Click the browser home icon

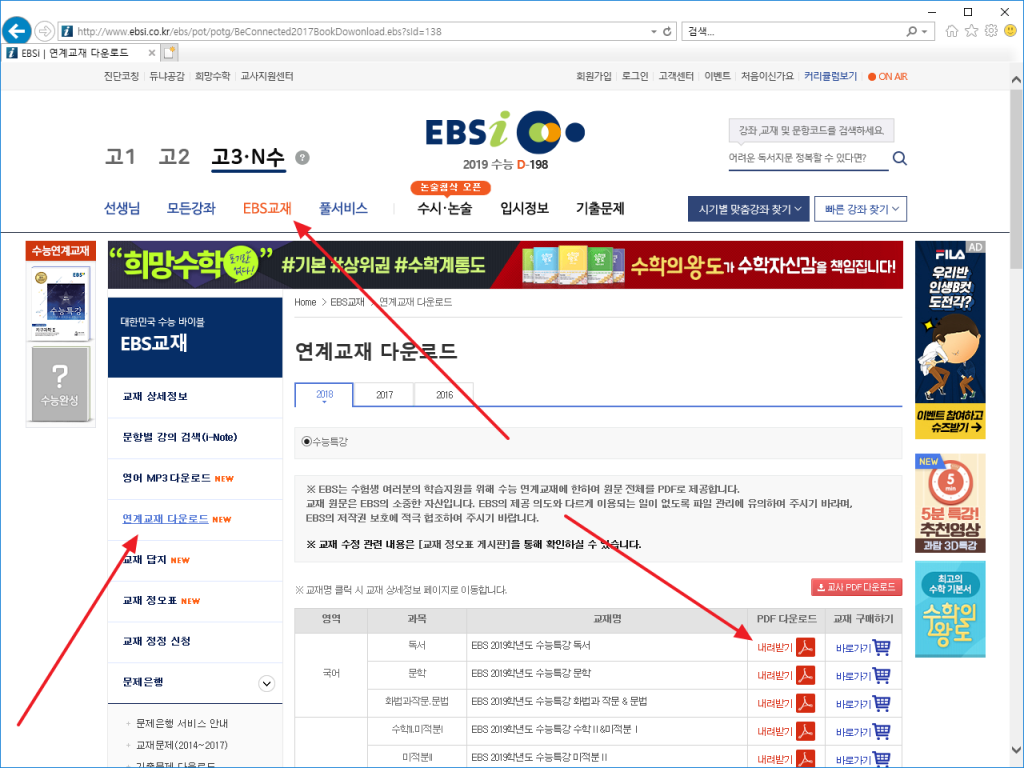click(950, 31)
